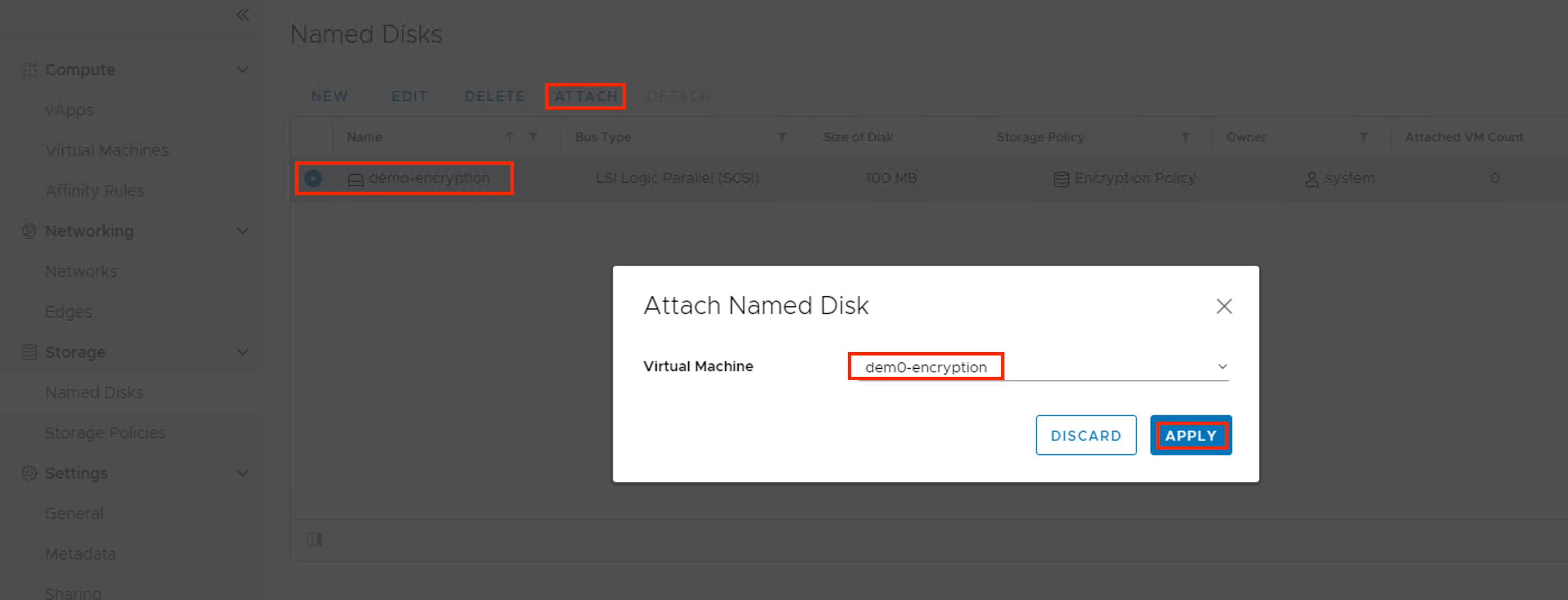Open the Owner column filter
Image resolution: width=1568 pixels, height=600 pixels.
tap(1363, 137)
